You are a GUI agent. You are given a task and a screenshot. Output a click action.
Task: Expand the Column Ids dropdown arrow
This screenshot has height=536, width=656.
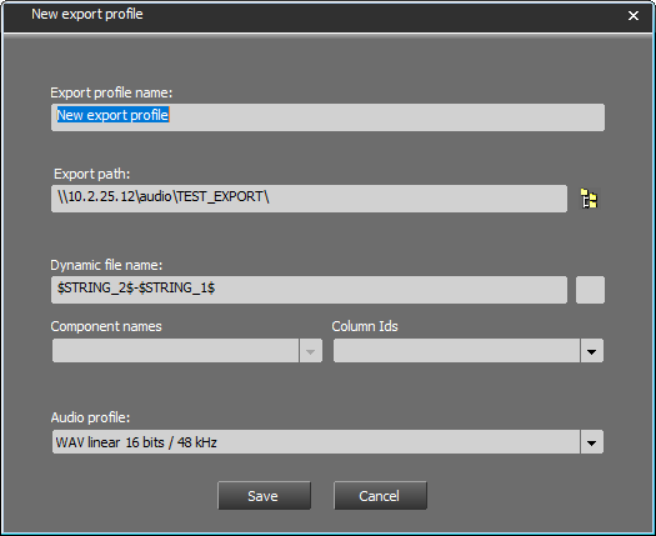tap(592, 351)
